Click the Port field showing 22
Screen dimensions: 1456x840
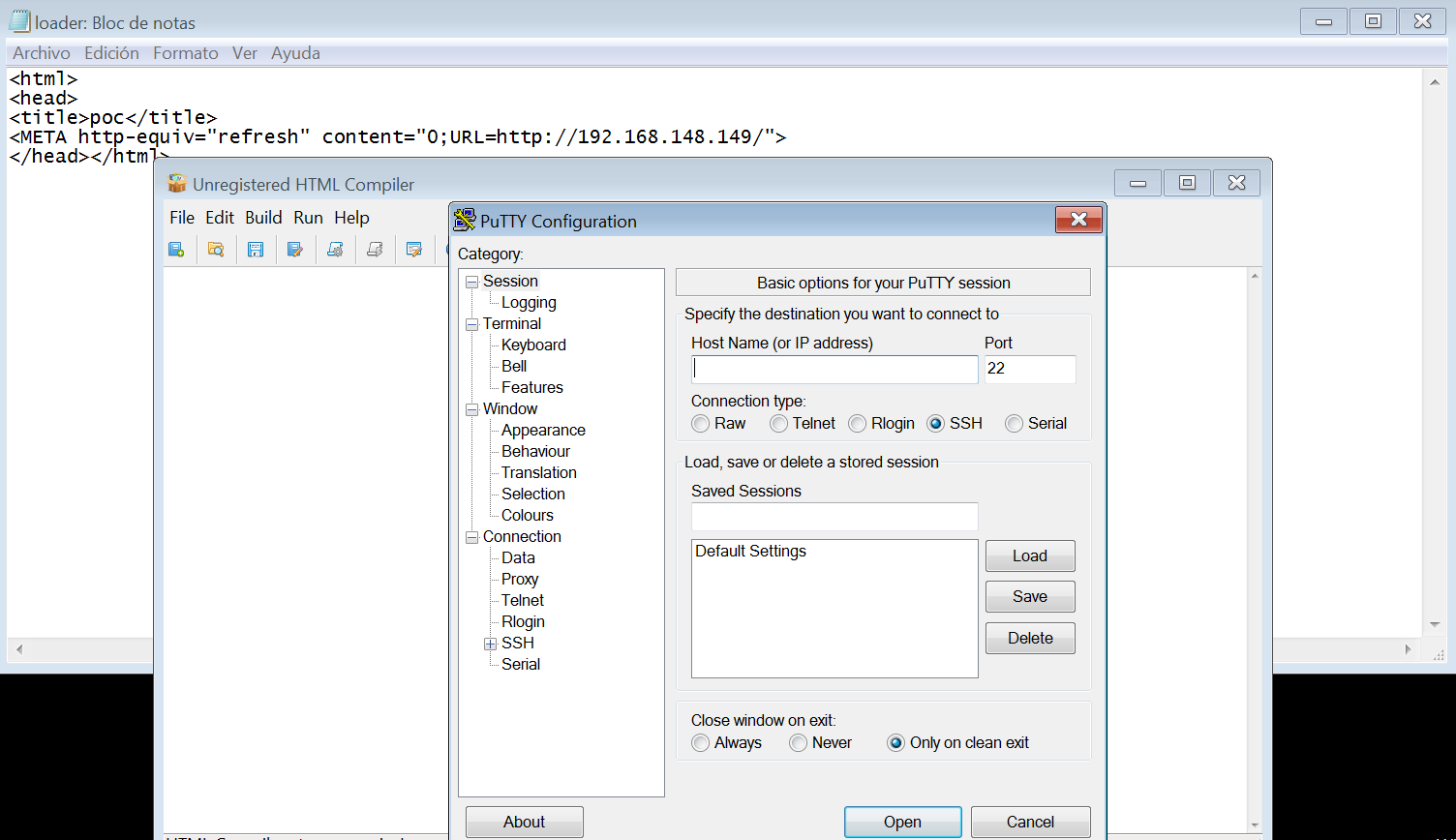1030,369
